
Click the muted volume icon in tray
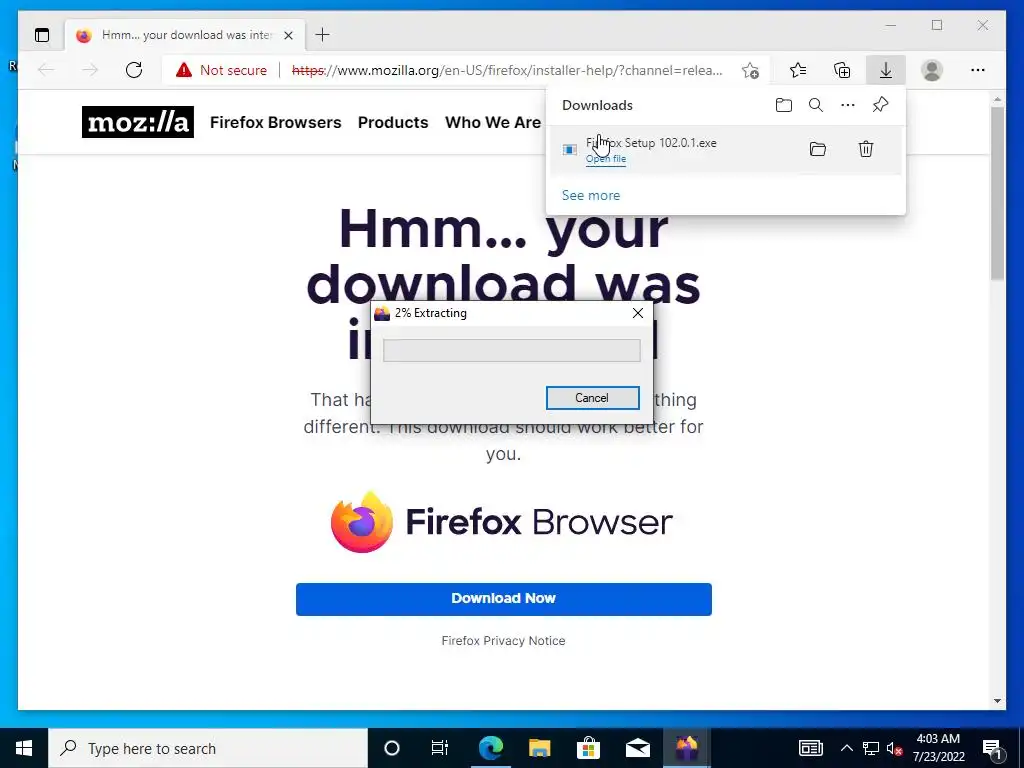pyautogui.click(x=894, y=748)
